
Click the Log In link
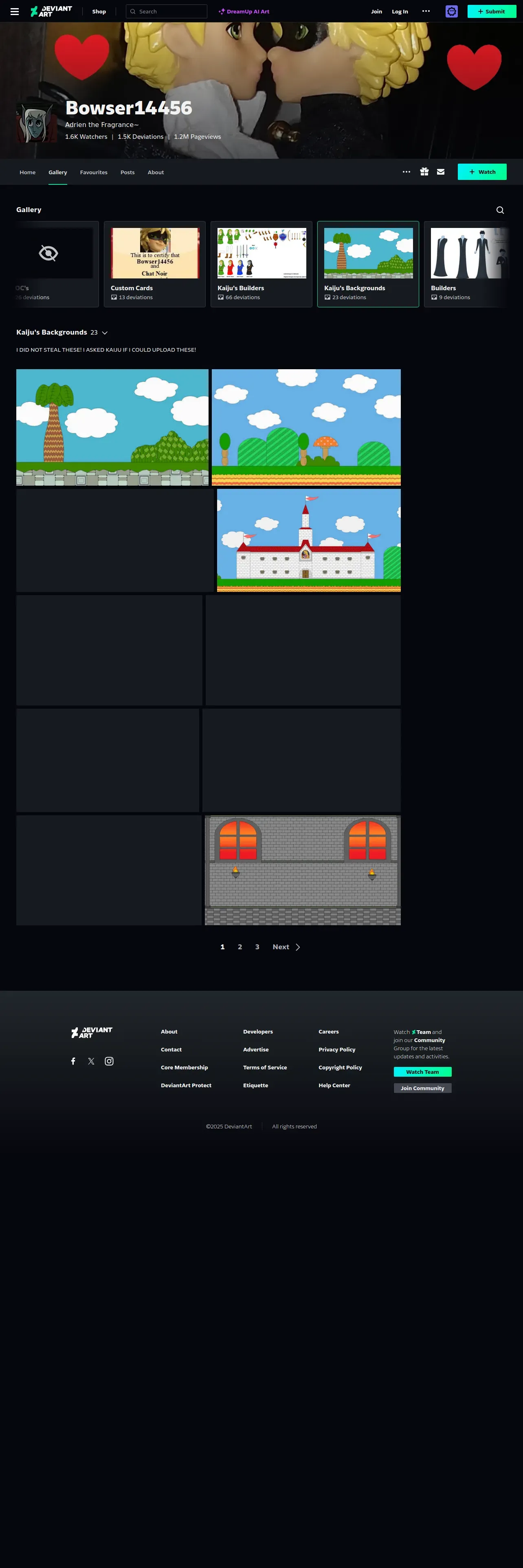(x=400, y=11)
